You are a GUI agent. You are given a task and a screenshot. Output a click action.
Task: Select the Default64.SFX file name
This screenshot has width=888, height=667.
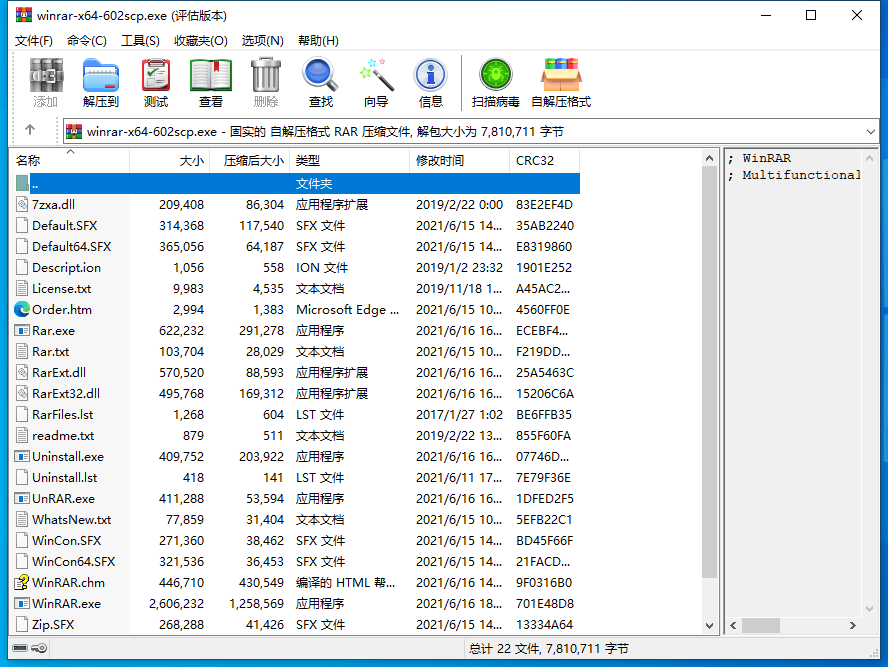click(71, 246)
